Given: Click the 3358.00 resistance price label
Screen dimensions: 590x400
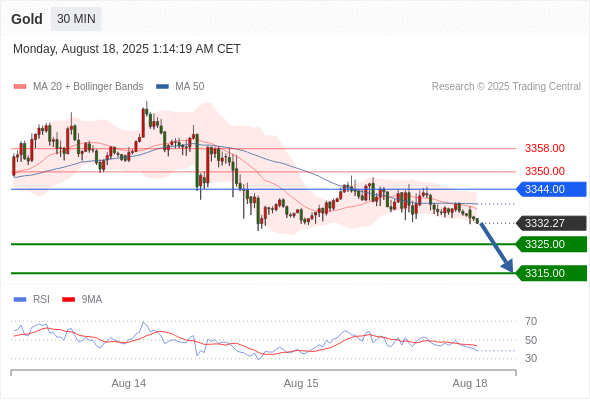Looking at the screenshot, I should pos(545,148).
